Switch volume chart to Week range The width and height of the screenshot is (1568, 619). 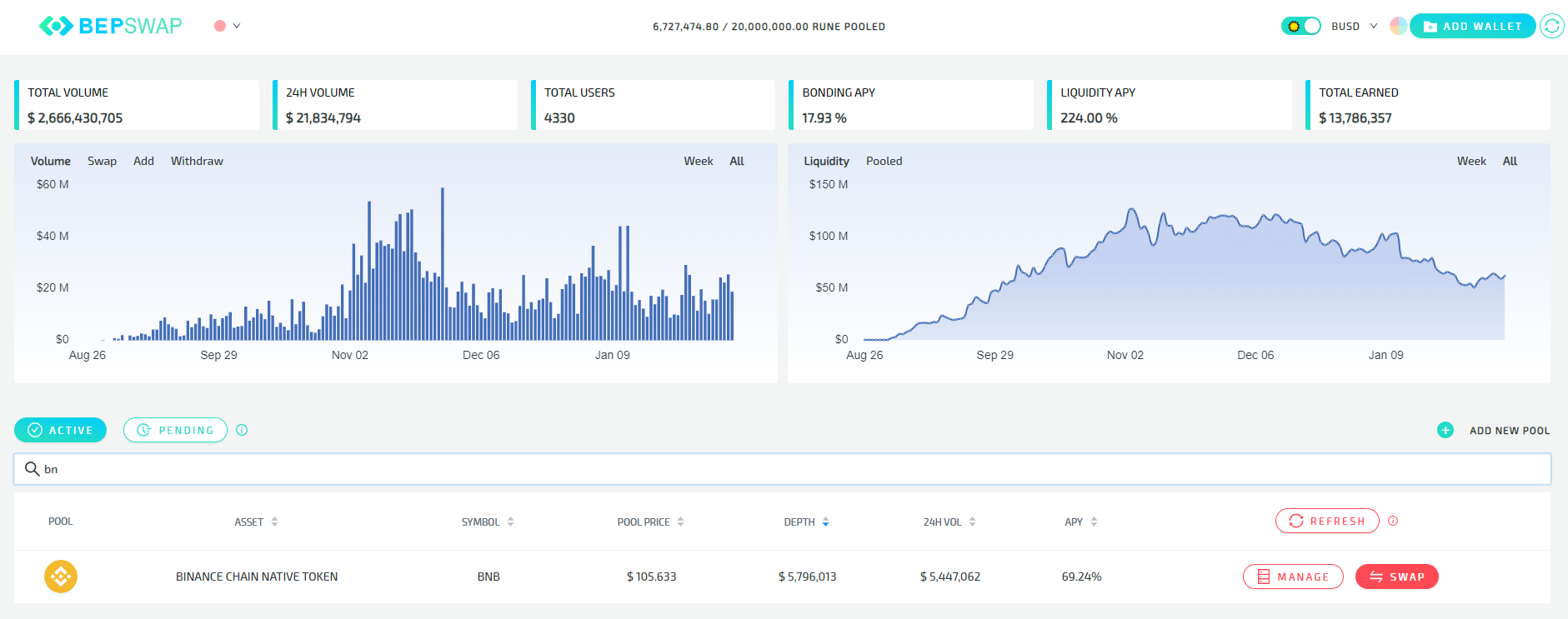coord(699,161)
